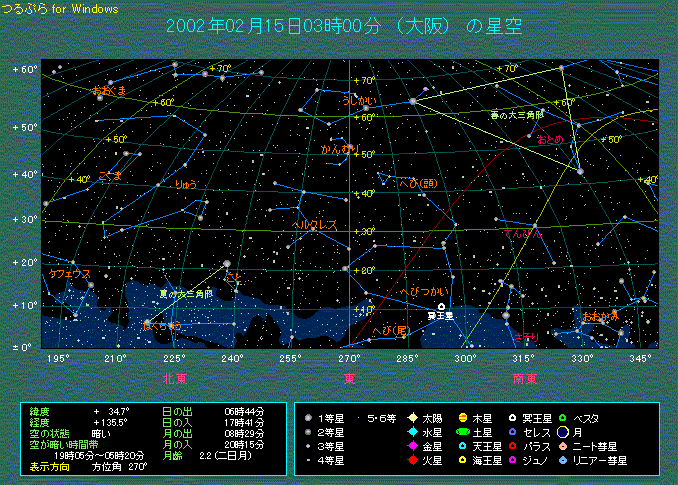Click the Sun (太陽) legend icon
Image resolution: width=678 pixels, height=485 pixels.
click(412, 417)
